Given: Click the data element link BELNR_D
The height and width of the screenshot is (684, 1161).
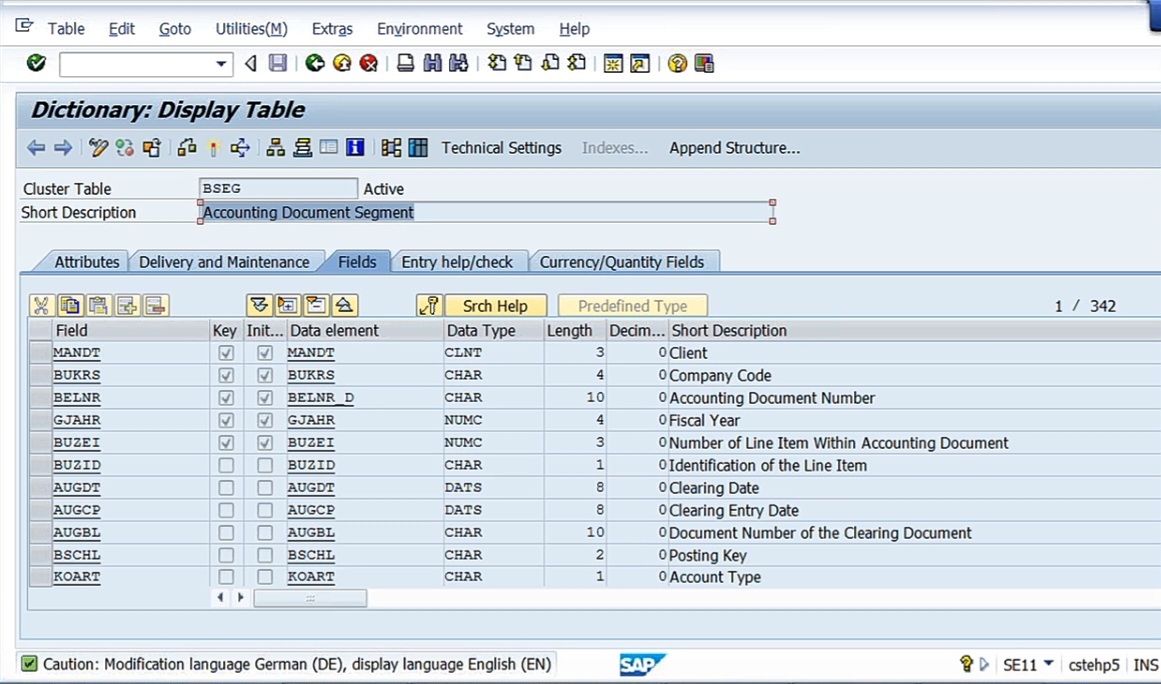Looking at the screenshot, I should pos(321,398).
